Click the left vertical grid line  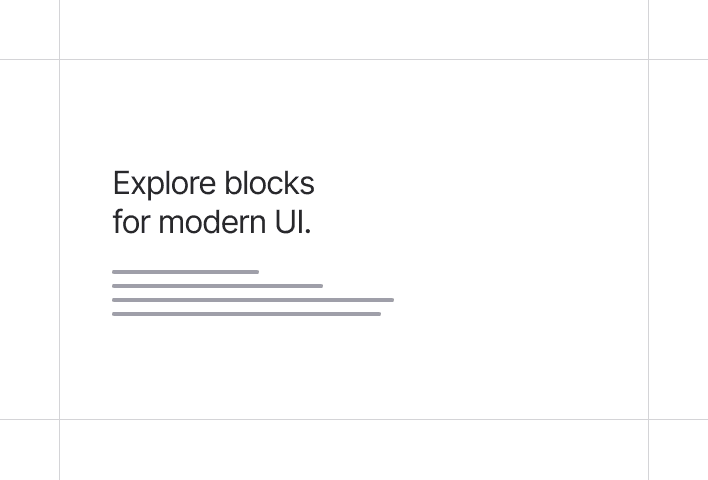tap(59, 240)
